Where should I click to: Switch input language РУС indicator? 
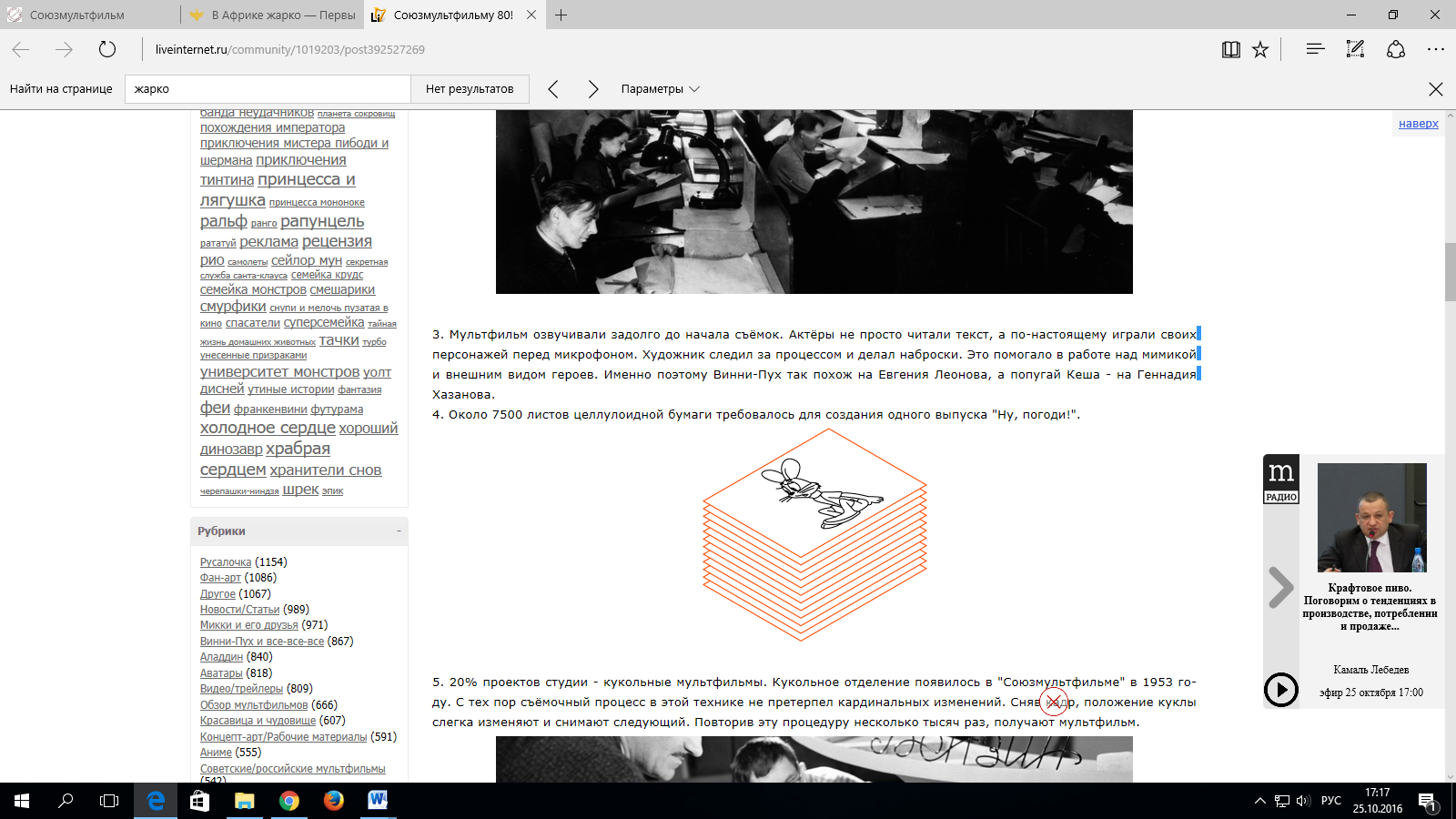pos(1331,801)
